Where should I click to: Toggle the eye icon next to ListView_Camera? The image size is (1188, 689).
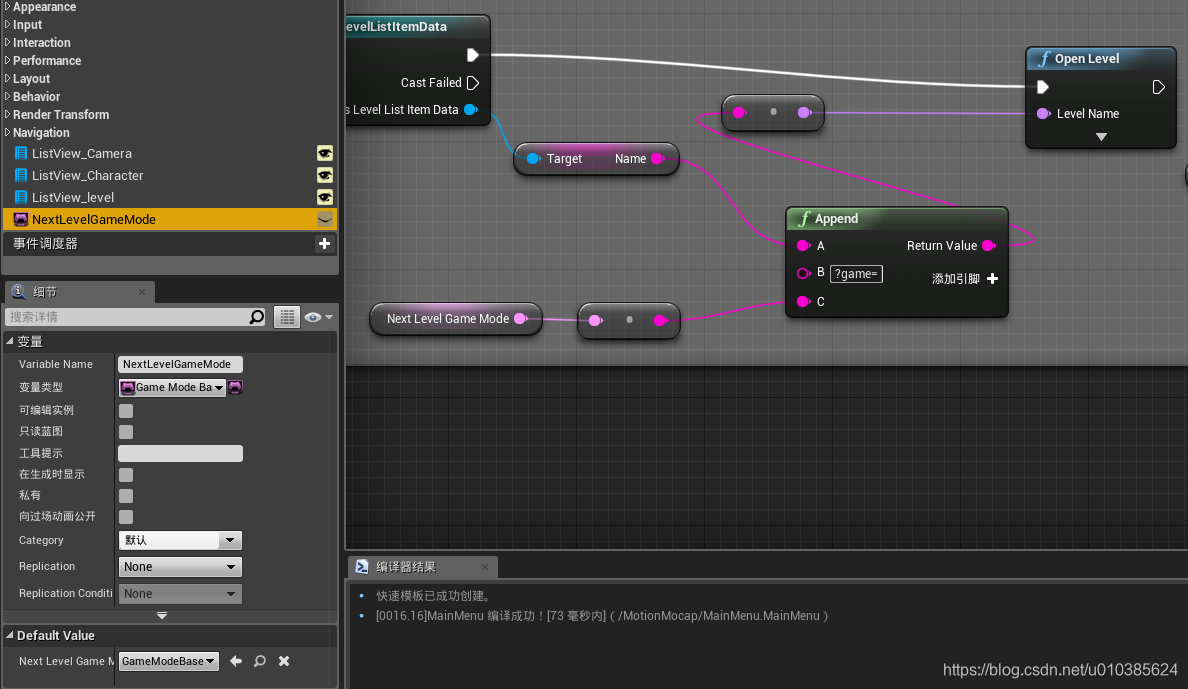pos(324,153)
